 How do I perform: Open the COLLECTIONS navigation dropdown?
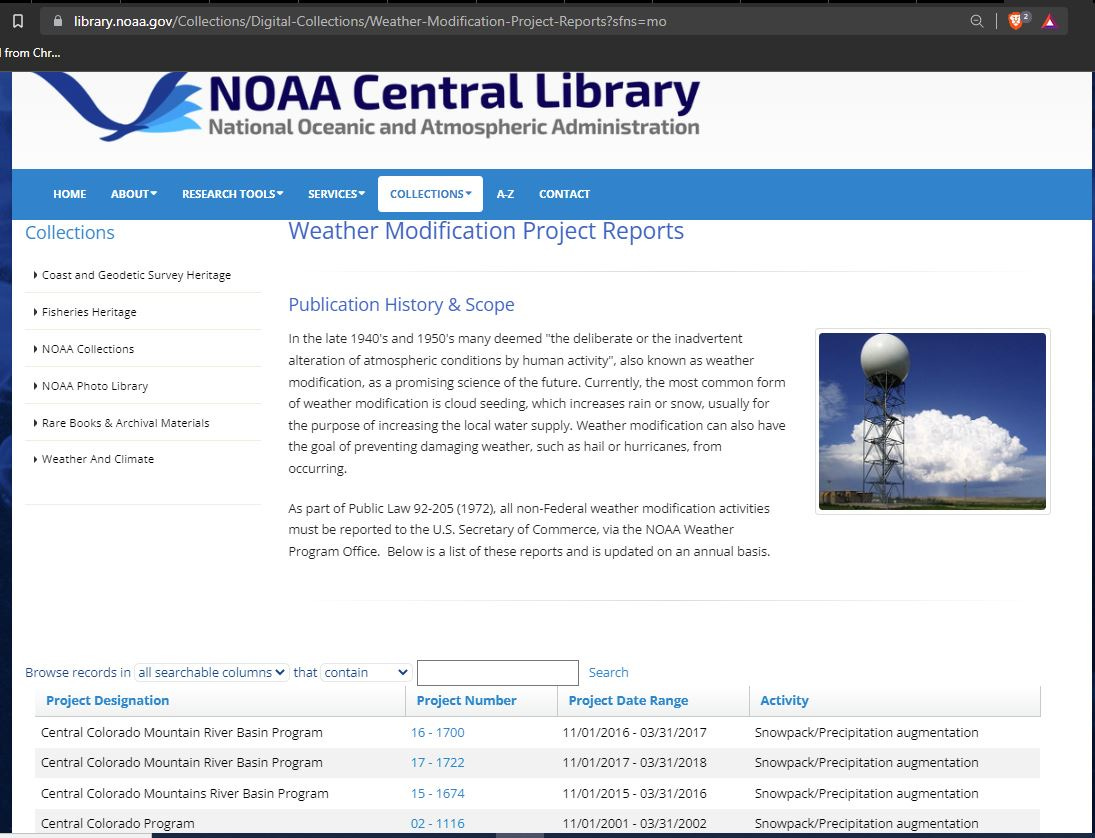pos(430,194)
